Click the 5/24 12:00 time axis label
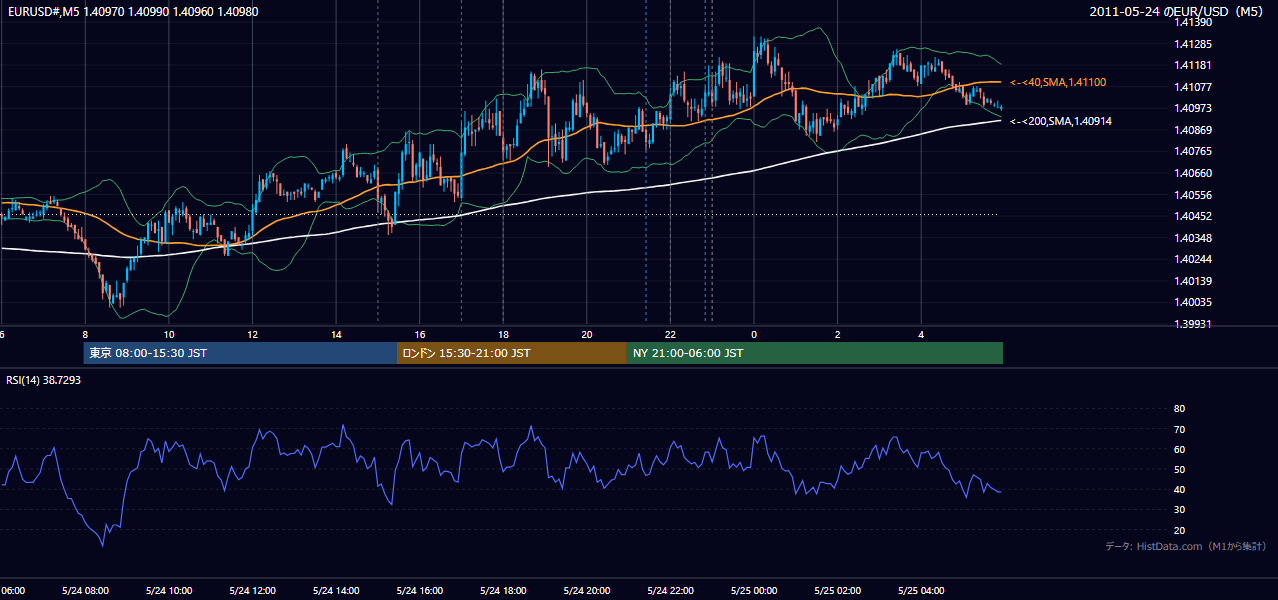This screenshot has width=1278, height=600. pyautogui.click(x=253, y=590)
